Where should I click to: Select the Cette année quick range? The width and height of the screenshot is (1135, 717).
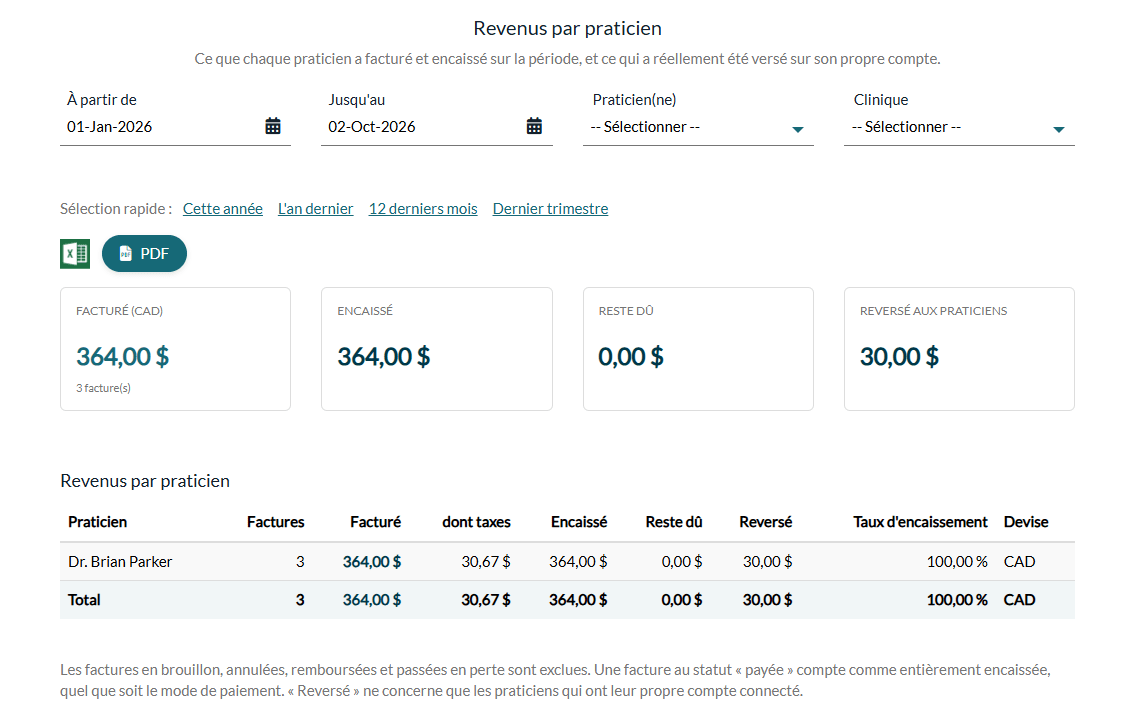pyautogui.click(x=223, y=208)
